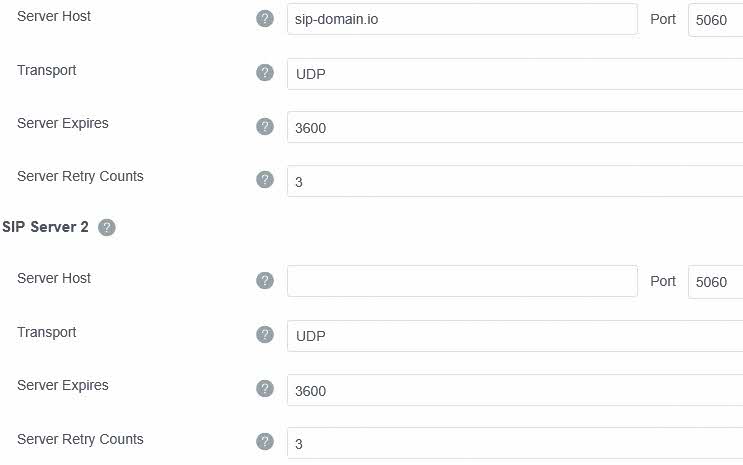Click first Server Retry Counts field
This screenshot has width=743, height=465.
coord(514,181)
